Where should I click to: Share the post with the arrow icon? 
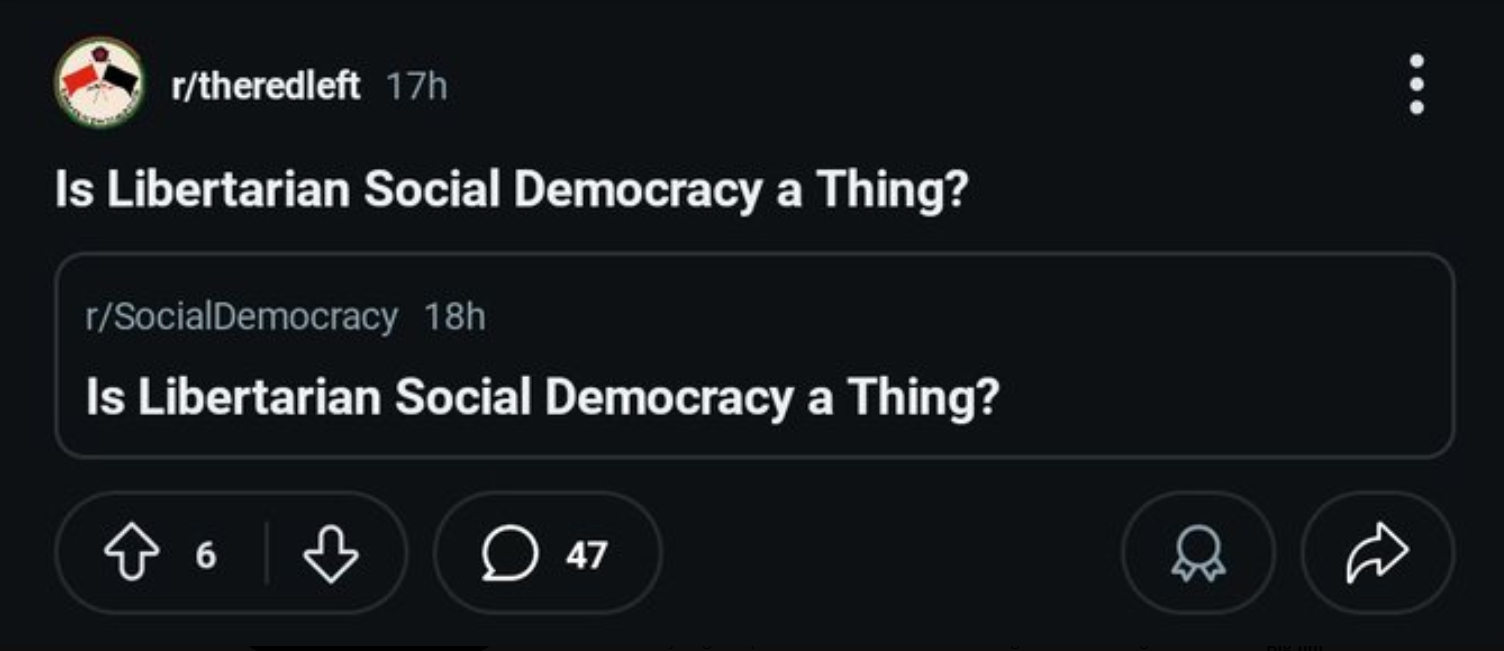pos(1377,554)
